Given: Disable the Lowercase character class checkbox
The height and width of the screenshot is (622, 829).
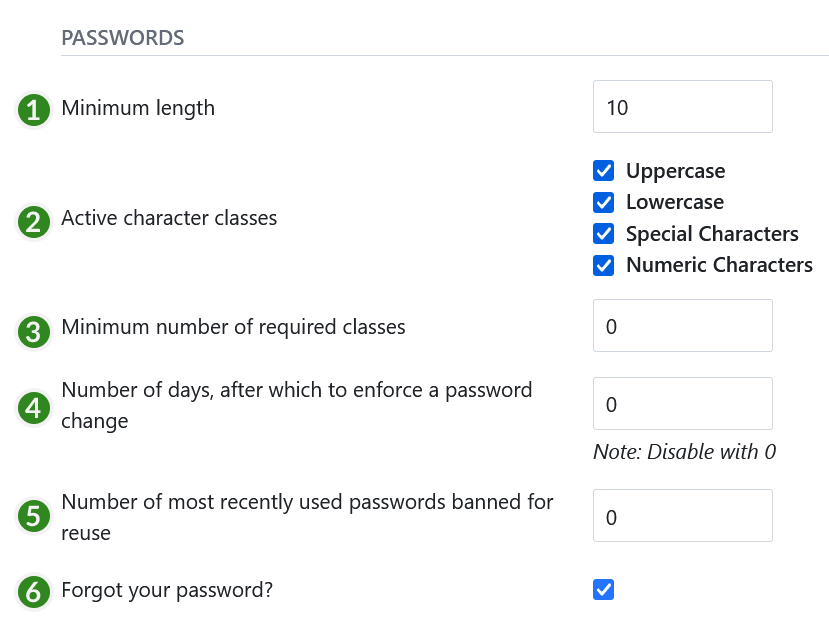Looking at the screenshot, I should click(x=603, y=202).
